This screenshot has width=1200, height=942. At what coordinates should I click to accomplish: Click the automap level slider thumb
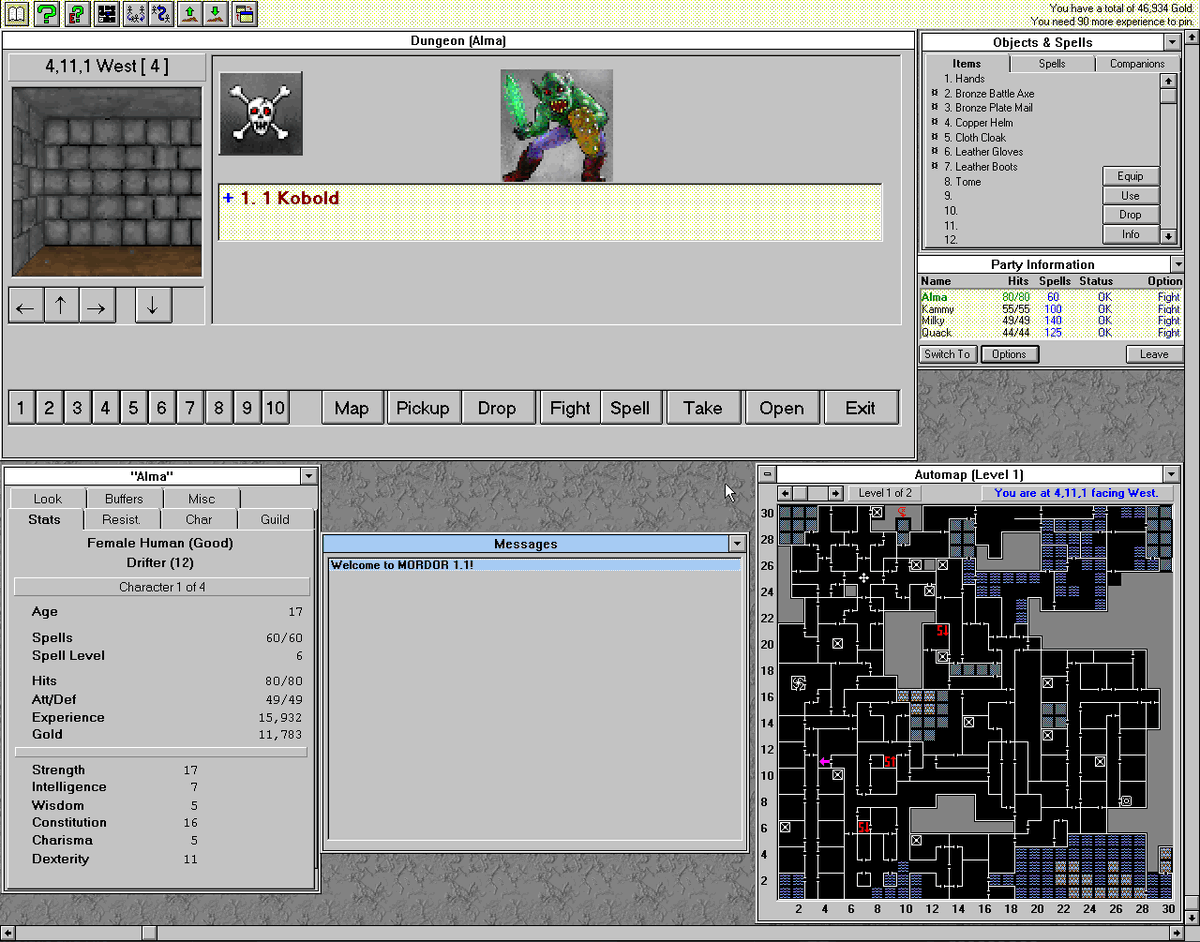click(800, 493)
